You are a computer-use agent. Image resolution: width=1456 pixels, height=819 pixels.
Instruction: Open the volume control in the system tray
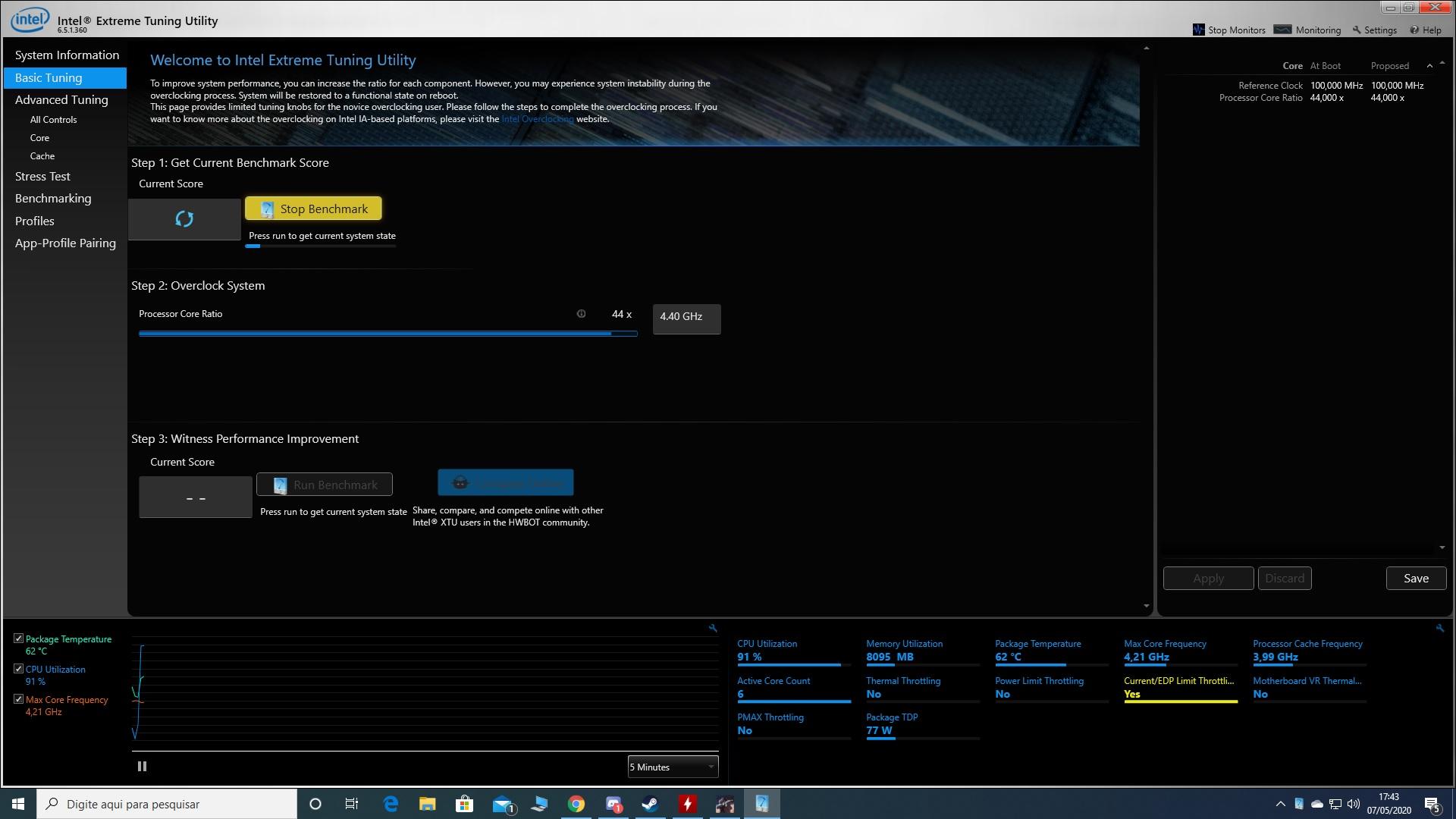[1354, 804]
